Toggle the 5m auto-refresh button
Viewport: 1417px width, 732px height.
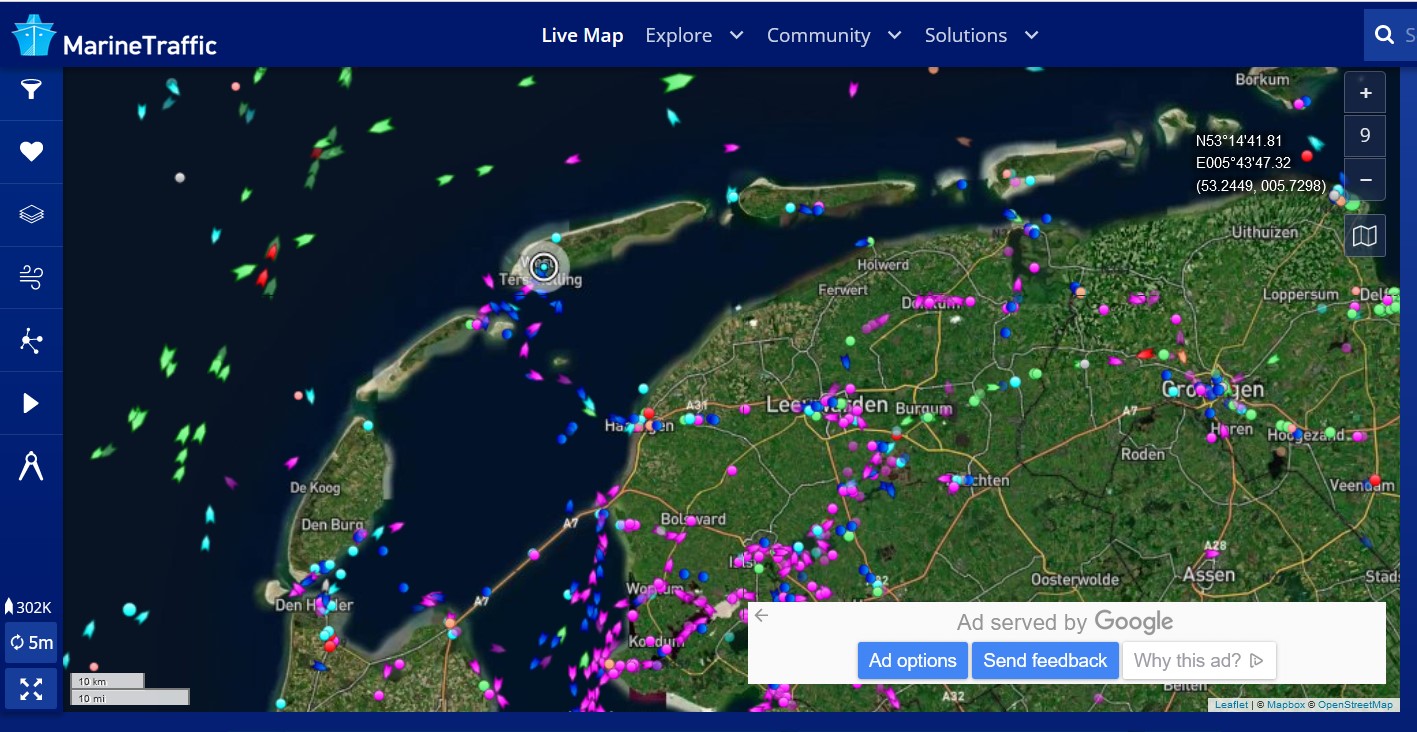click(x=31, y=642)
